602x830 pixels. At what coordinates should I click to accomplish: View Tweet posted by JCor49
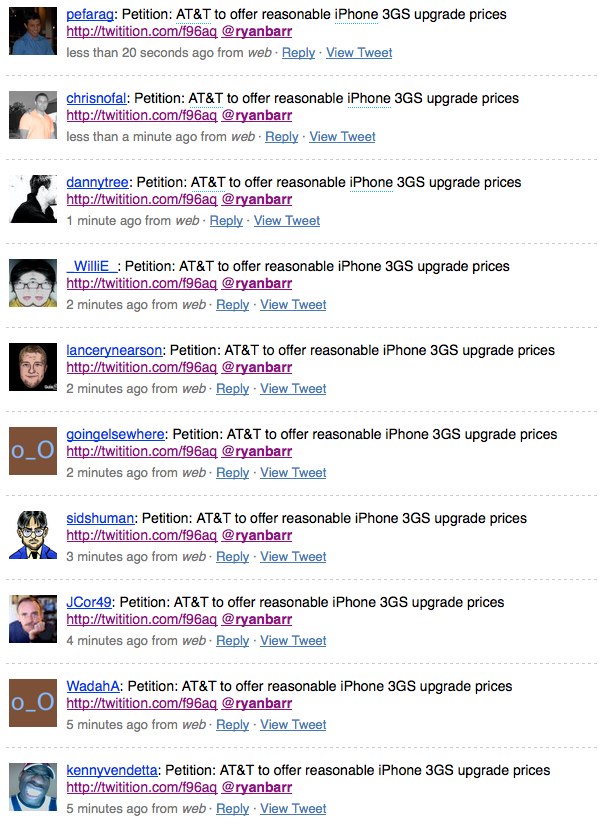pyautogui.click(x=293, y=640)
